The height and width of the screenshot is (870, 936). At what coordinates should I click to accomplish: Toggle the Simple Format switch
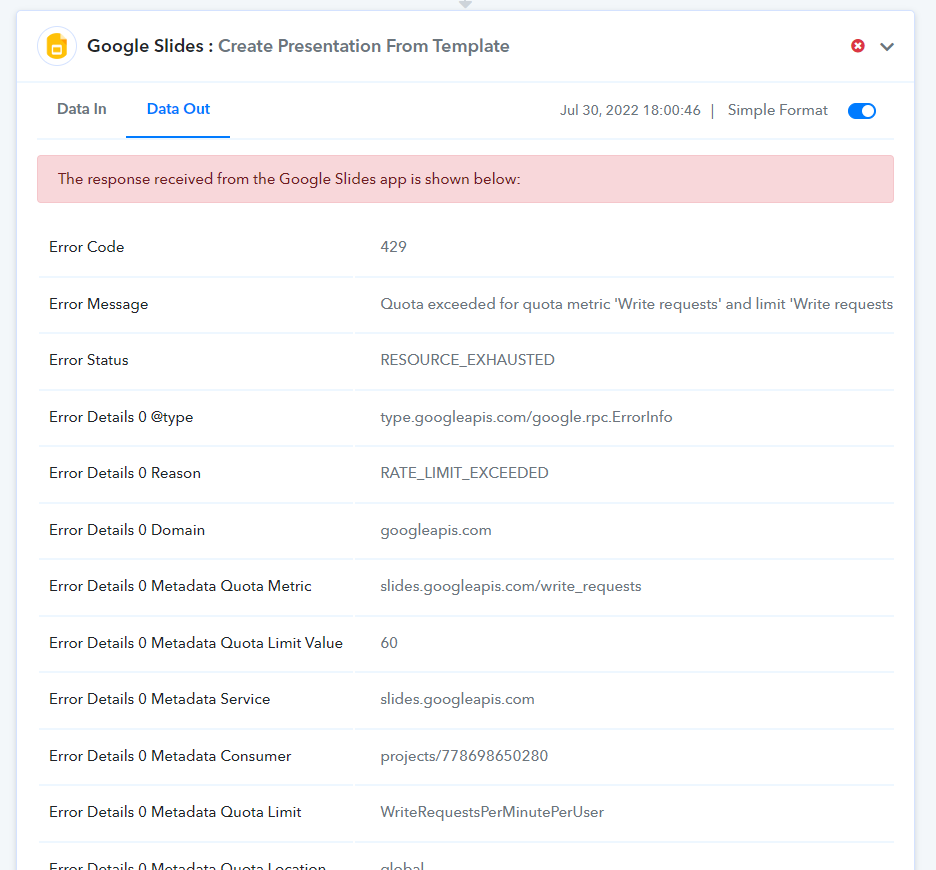[861, 111]
